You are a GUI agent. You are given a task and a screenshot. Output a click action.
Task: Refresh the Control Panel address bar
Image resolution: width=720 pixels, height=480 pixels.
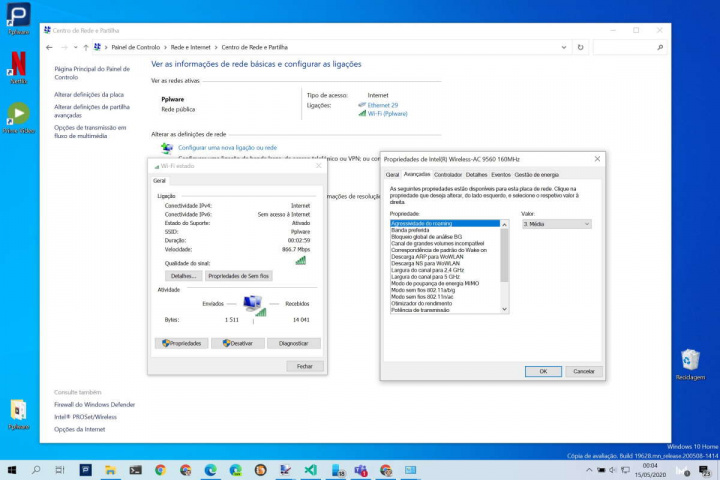580,47
